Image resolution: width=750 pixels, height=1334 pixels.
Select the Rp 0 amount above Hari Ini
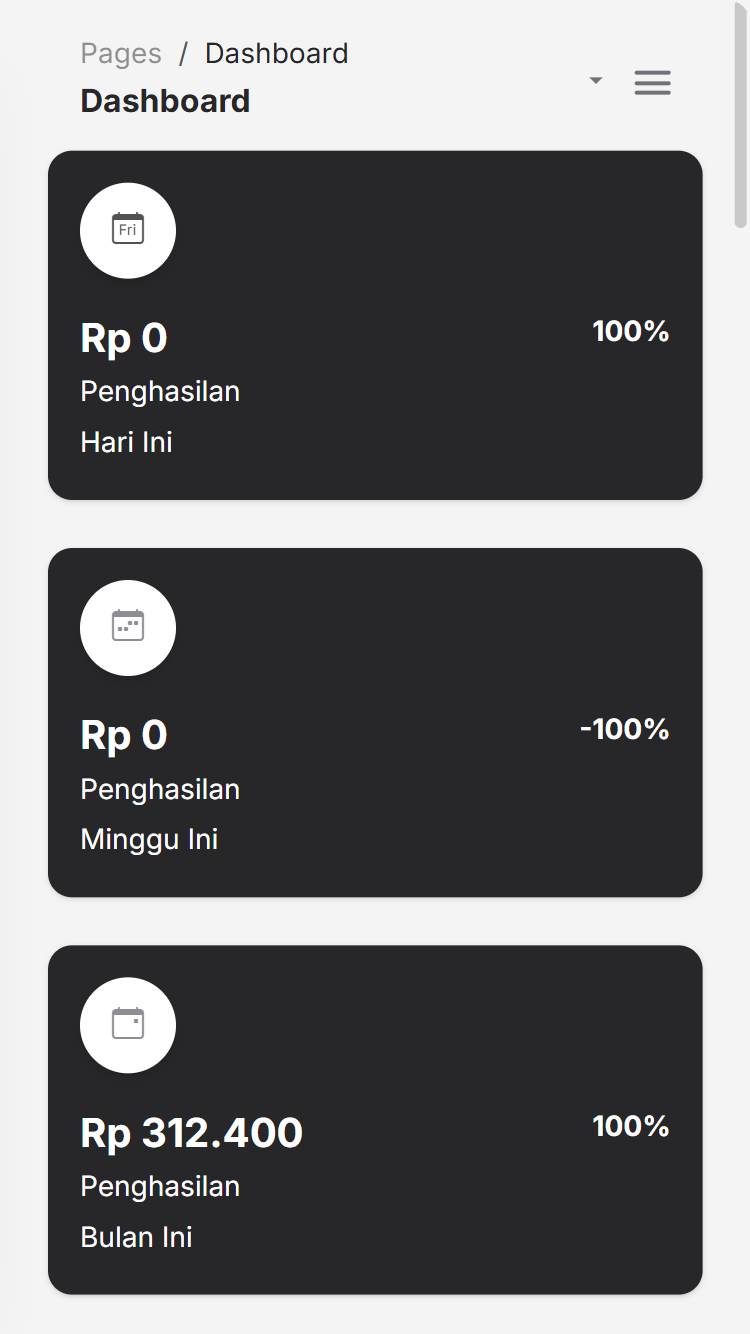tap(124, 338)
